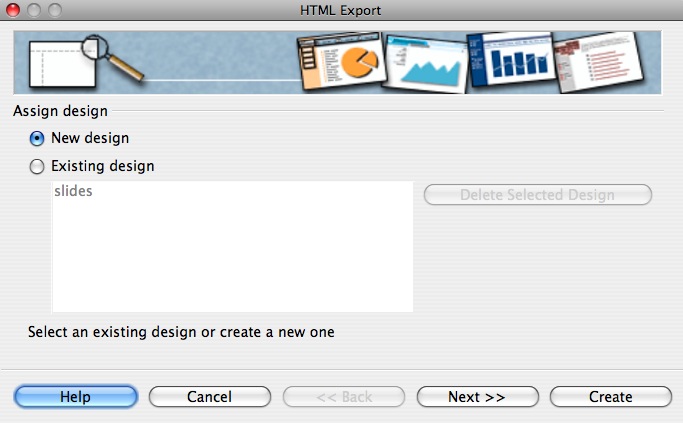Cancel the HTML Export dialog

click(209, 397)
